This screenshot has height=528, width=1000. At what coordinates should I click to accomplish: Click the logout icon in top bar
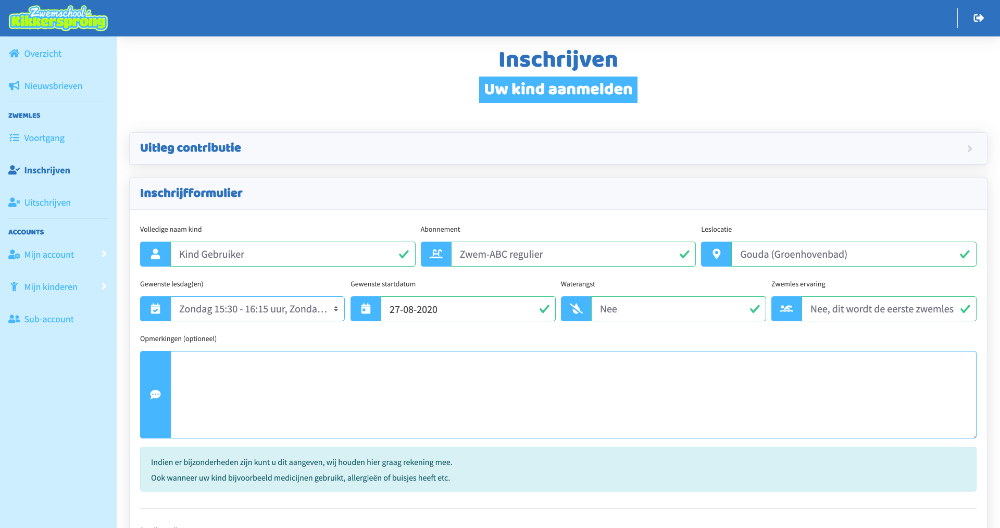(x=978, y=18)
